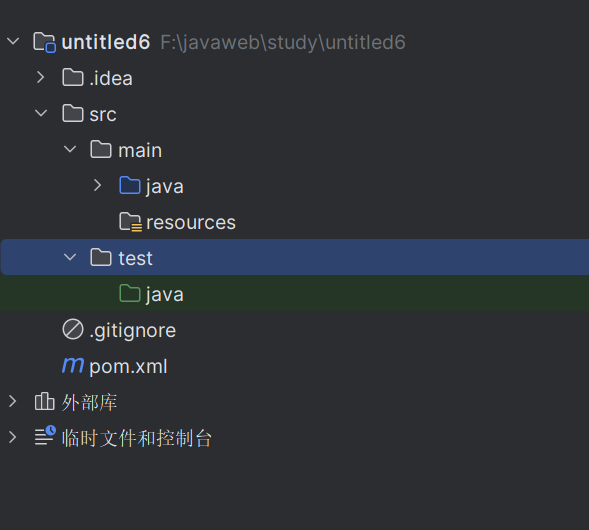Collapse the selected test folder

[70, 257]
